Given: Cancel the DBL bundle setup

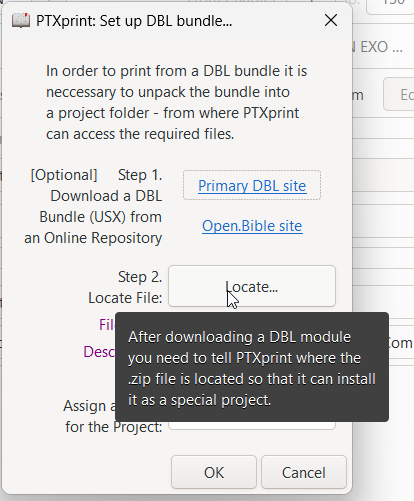Looking at the screenshot, I should [304, 472].
